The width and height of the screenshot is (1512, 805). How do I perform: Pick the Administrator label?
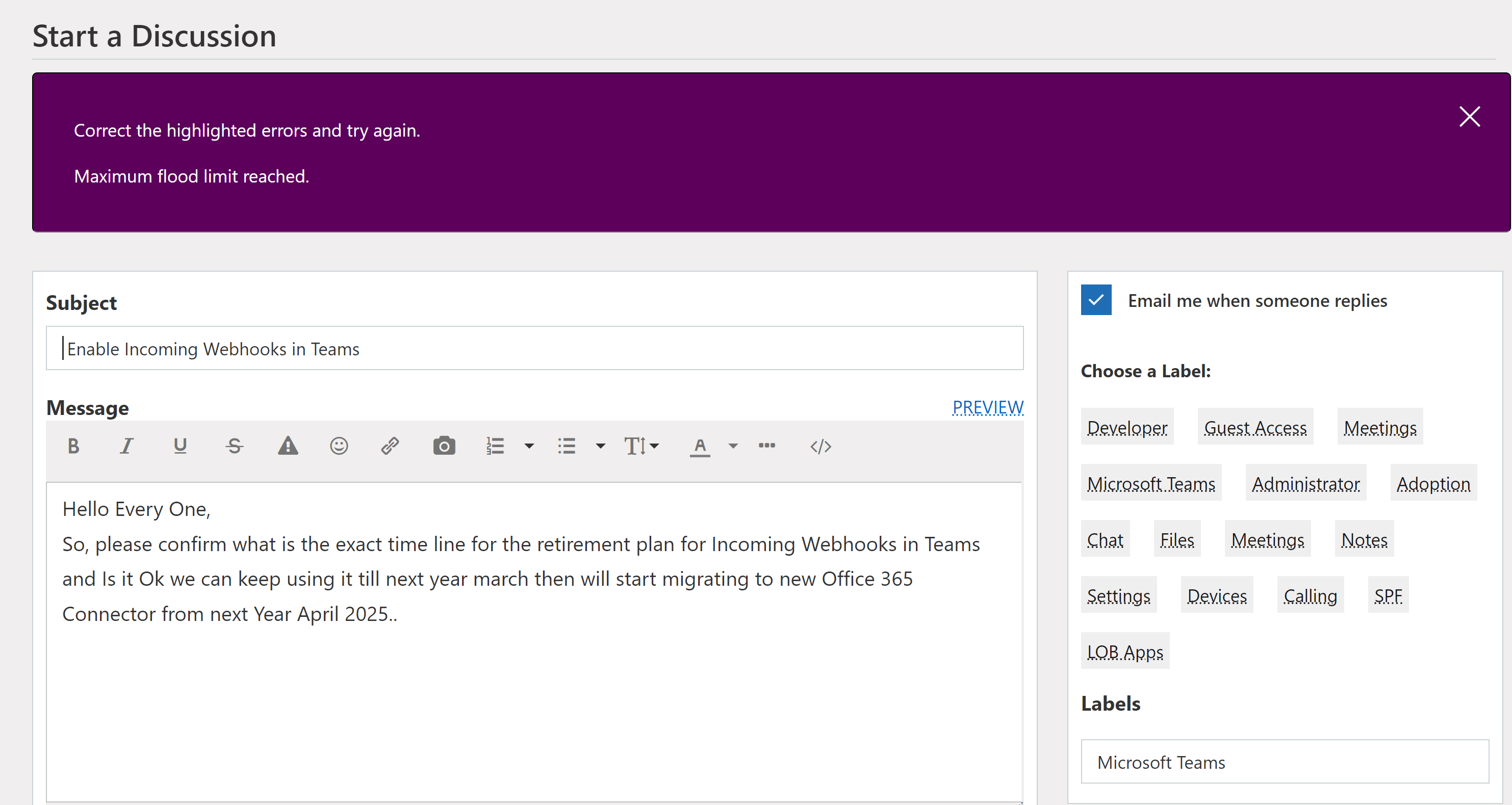[1305, 483]
